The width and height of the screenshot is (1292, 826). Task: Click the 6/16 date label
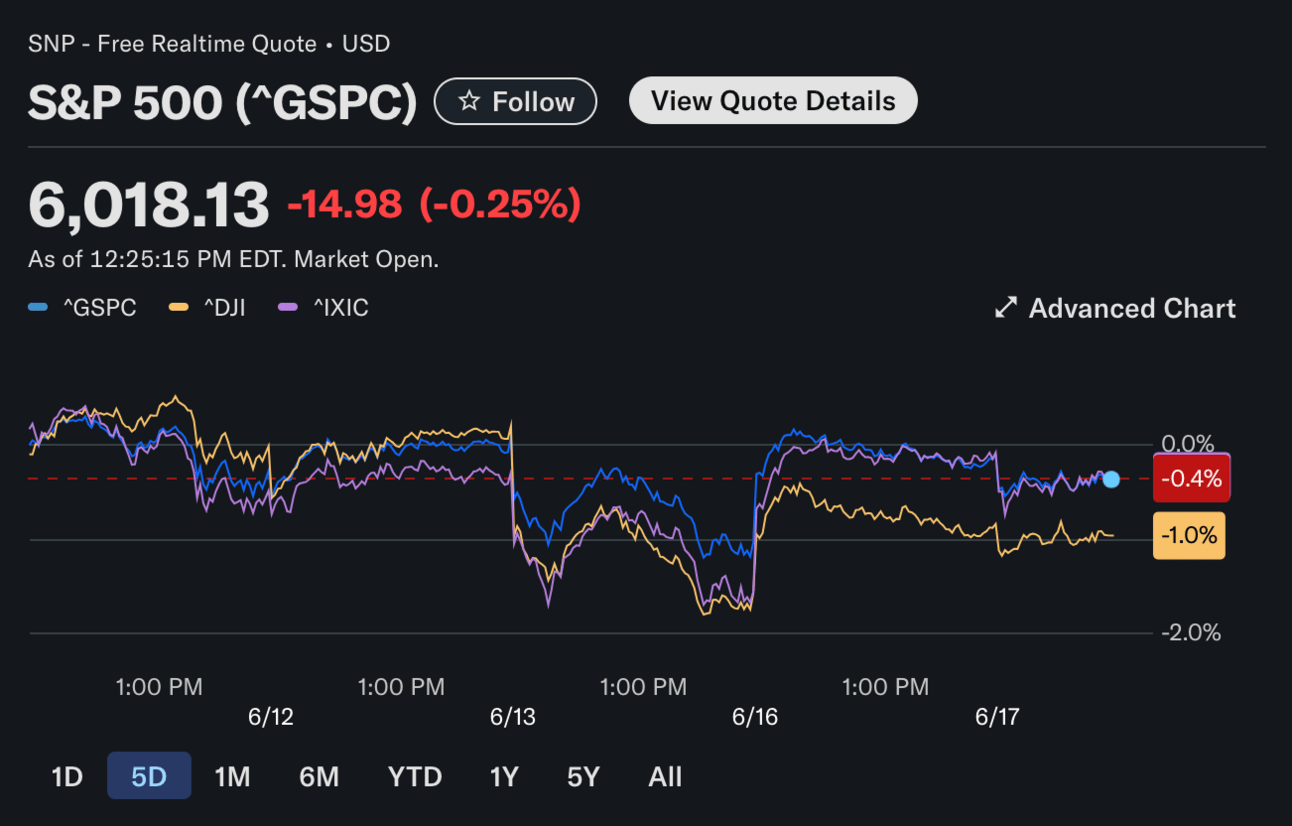point(755,717)
